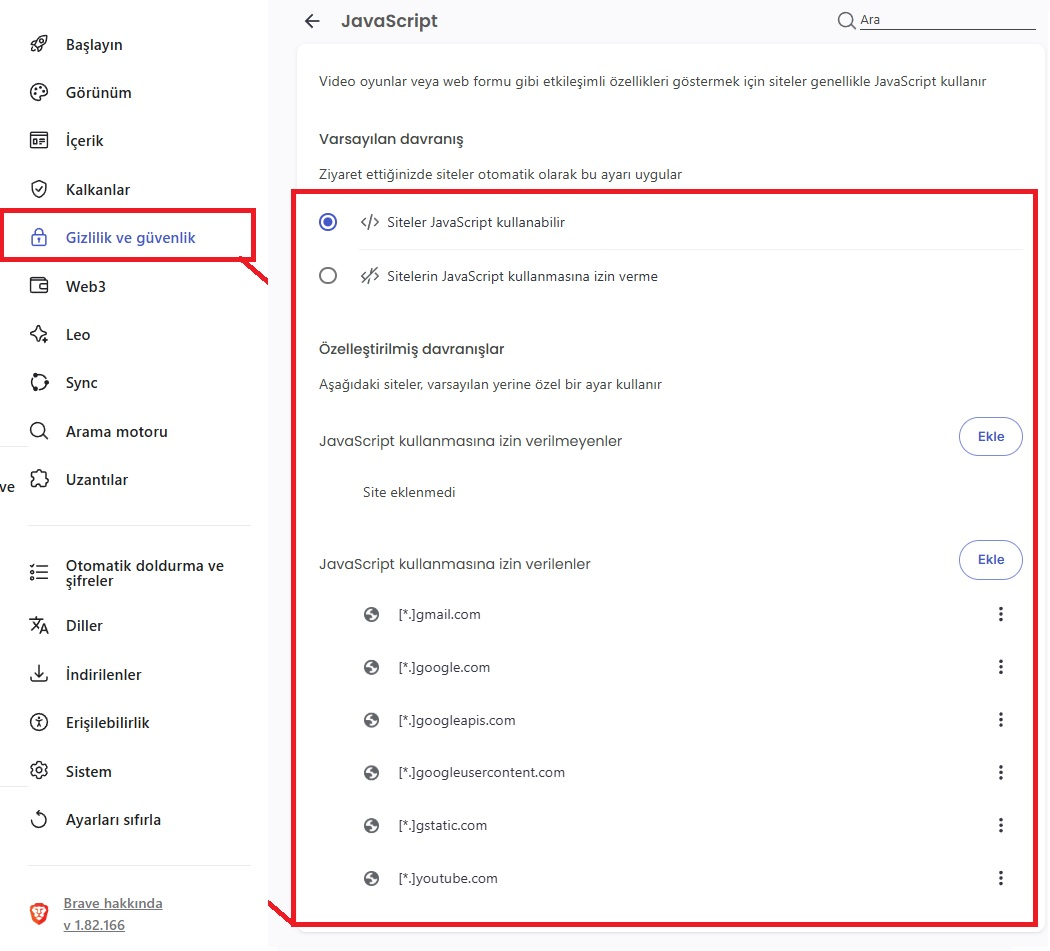Click the Sync icon in sidebar
The height and width of the screenshot is (951, 1050).
(x=39, y=382)
